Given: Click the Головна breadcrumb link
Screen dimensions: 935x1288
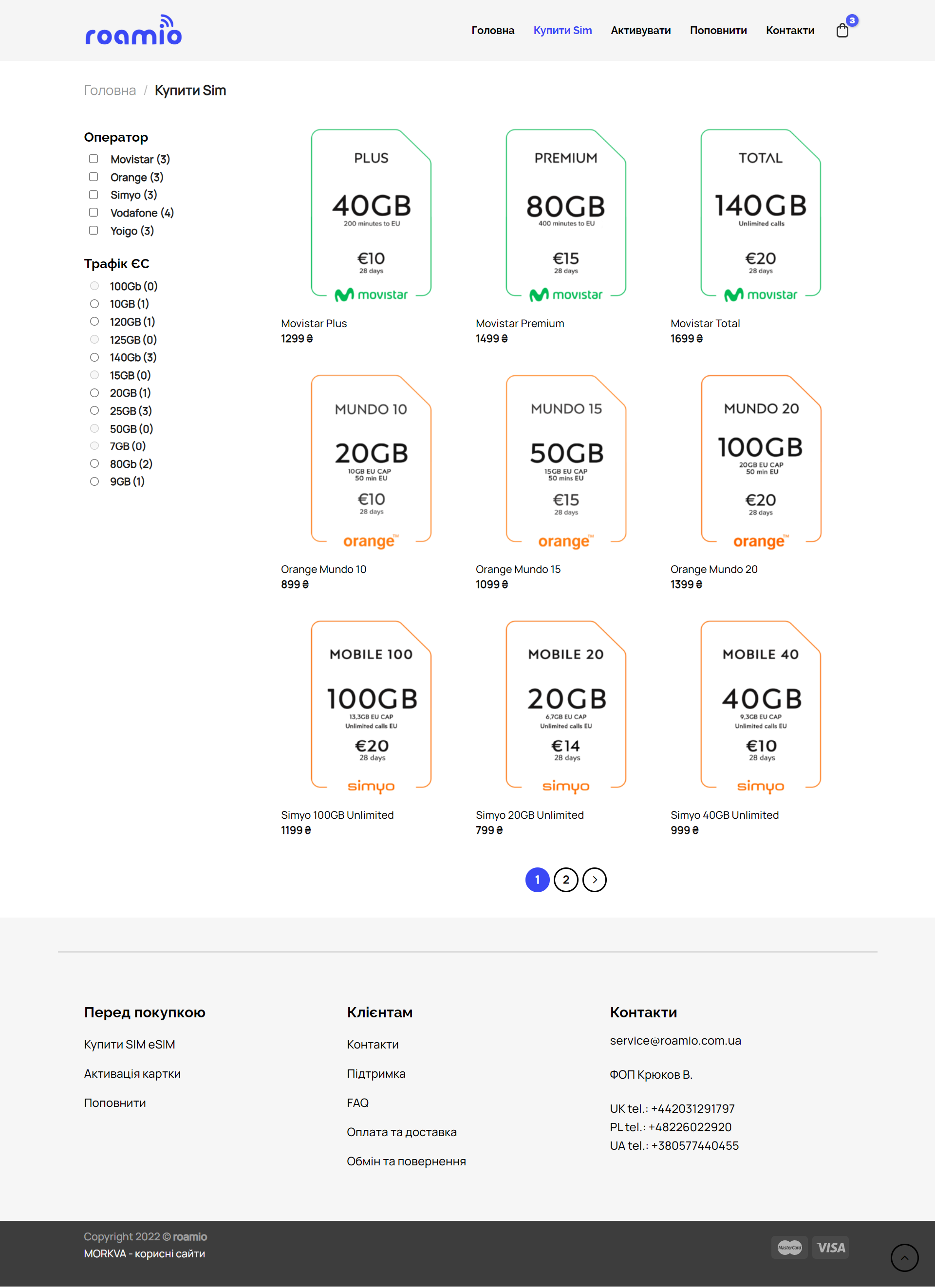Looking at the screenshot, I should point(110,91).
